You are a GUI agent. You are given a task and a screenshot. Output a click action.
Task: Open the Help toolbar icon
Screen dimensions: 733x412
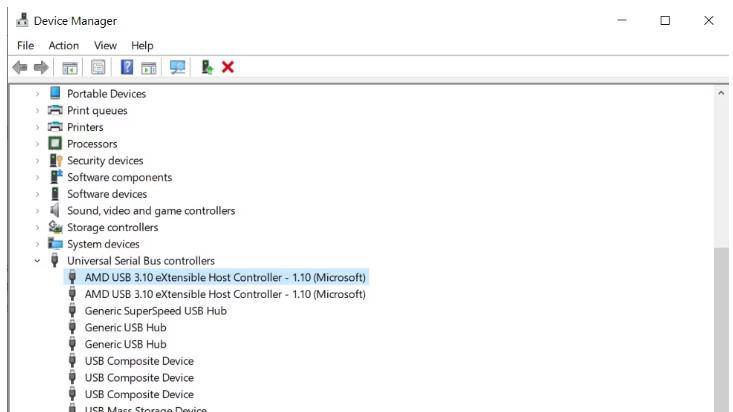point(127,67)
